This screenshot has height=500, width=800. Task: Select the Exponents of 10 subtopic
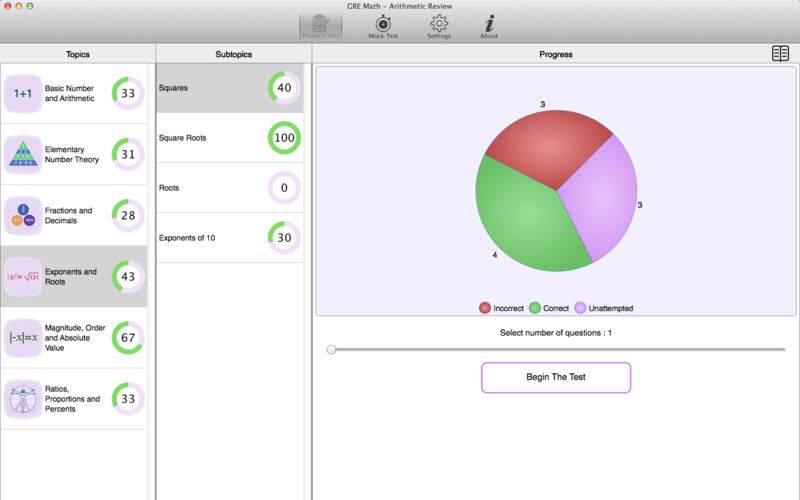(230, 238)
